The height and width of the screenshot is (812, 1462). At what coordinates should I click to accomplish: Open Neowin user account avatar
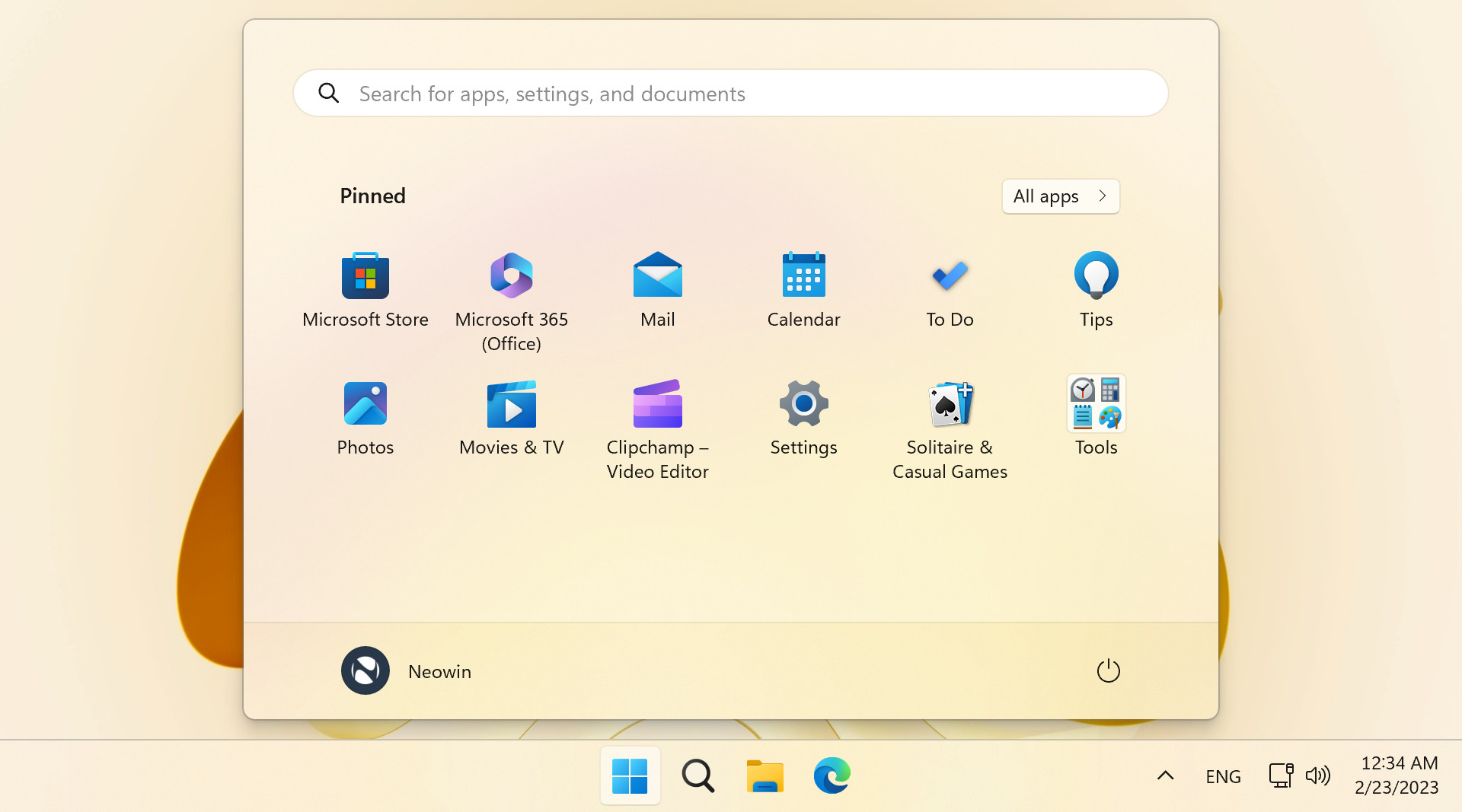click(365, 670)
